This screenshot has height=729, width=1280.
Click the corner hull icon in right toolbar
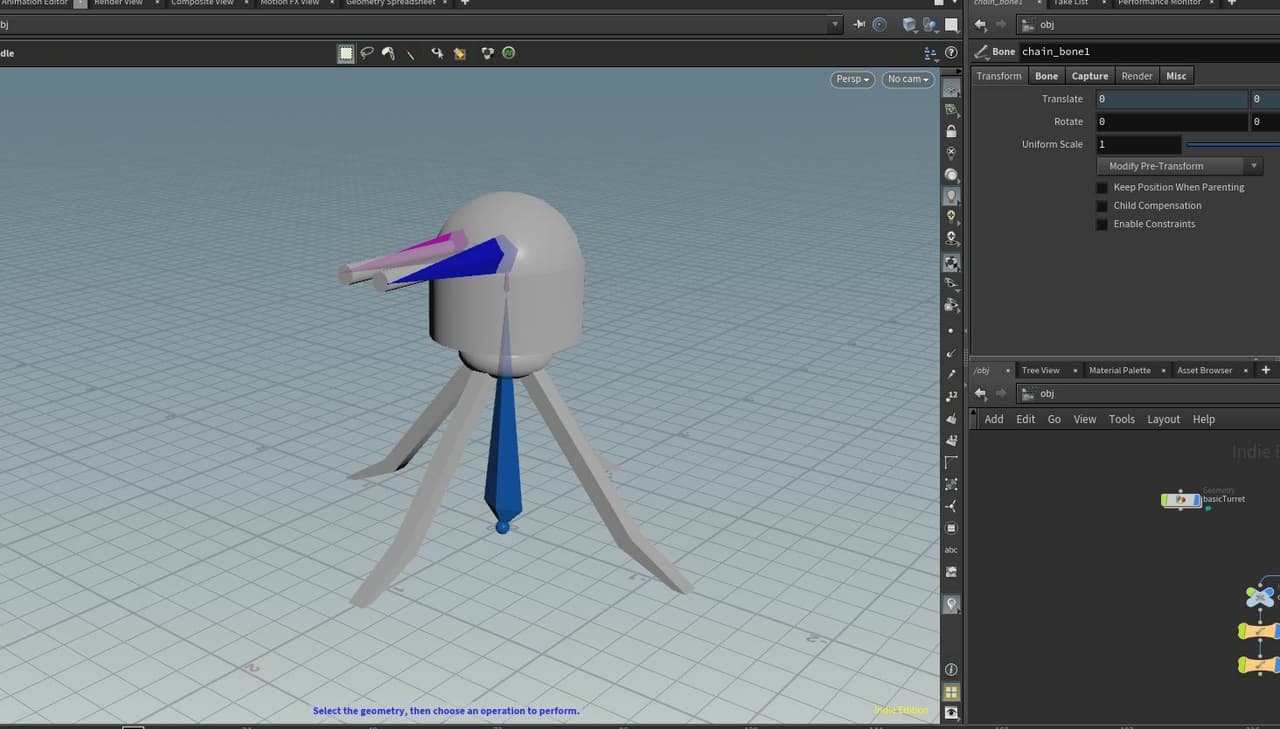(x=951, y=462)
